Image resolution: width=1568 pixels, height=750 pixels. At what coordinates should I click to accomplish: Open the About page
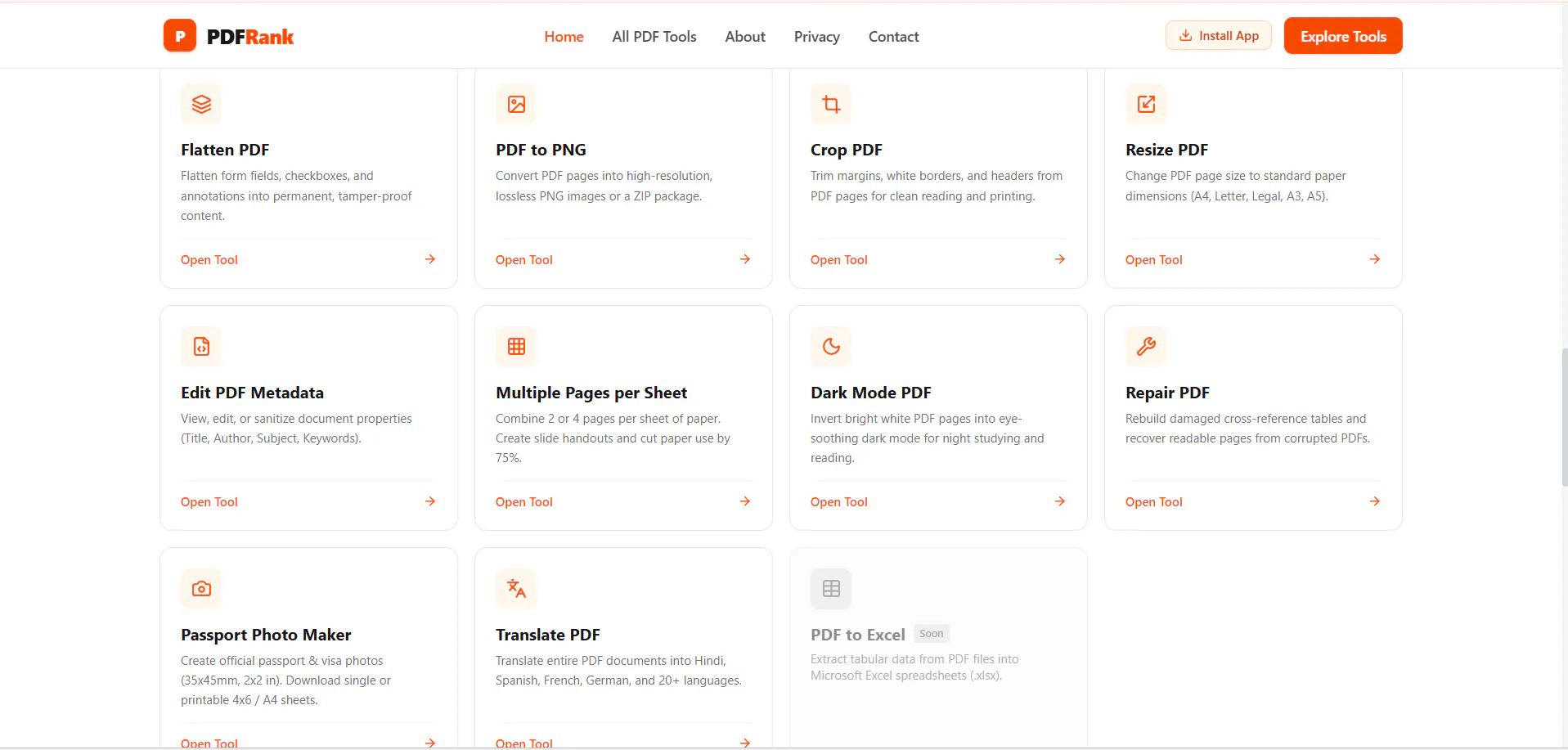point(745,37)
